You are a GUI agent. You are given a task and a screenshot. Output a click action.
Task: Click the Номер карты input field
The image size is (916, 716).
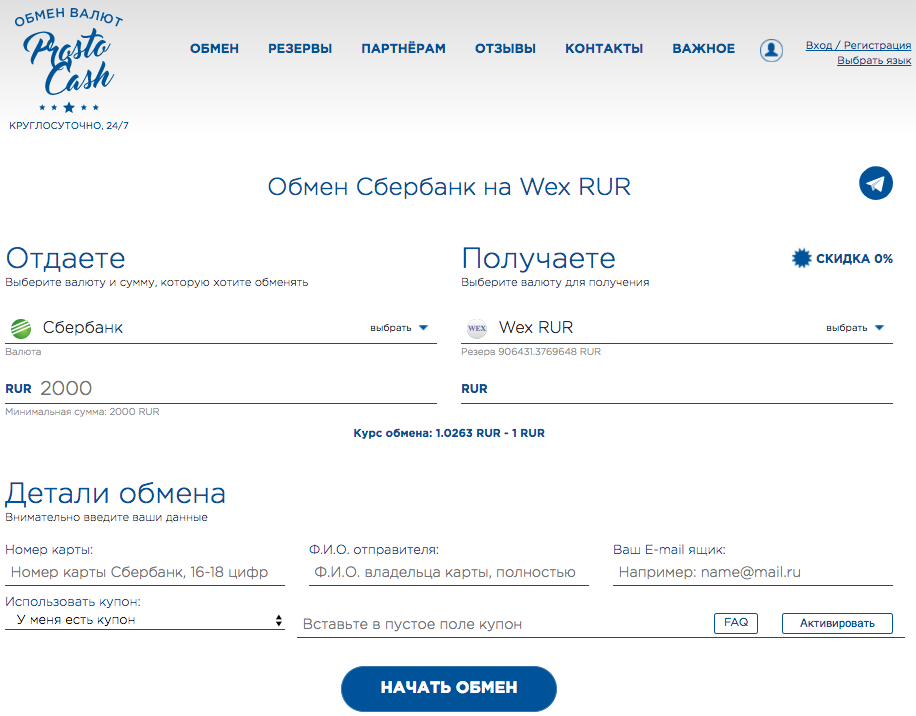pos(145,572)
